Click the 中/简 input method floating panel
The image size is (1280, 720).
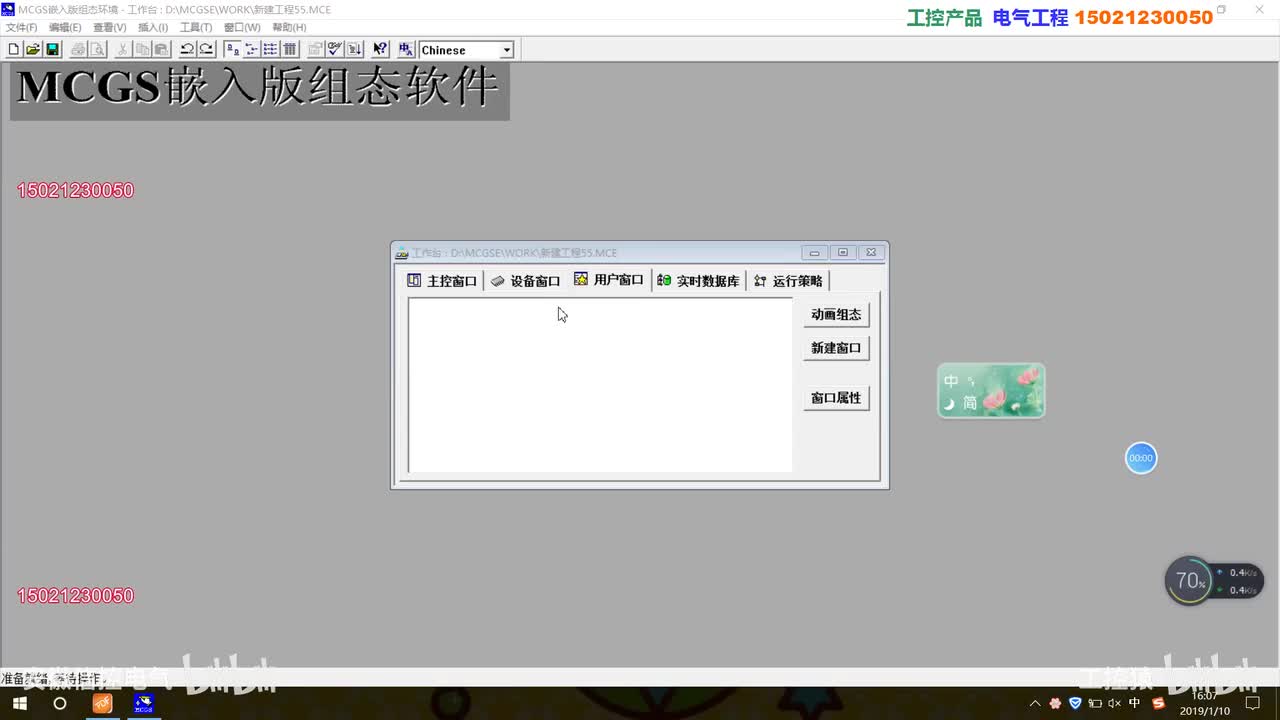[991, 391]
